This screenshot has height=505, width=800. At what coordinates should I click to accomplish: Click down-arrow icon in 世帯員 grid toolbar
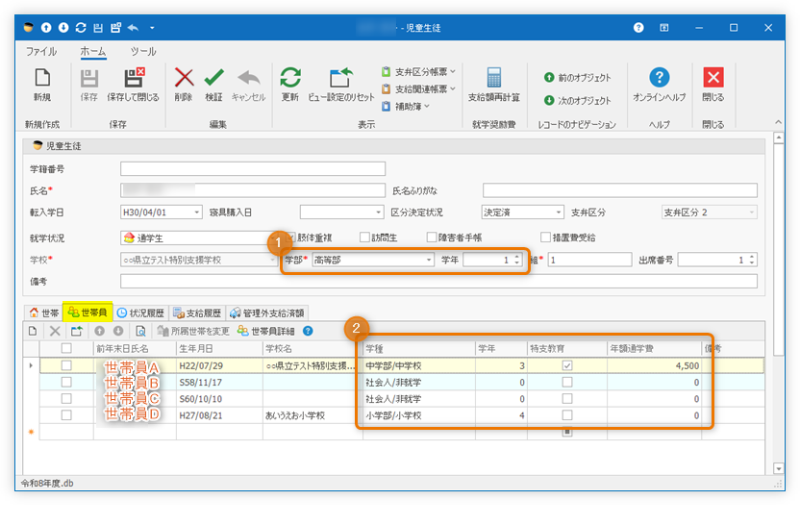tap(118, 331)
